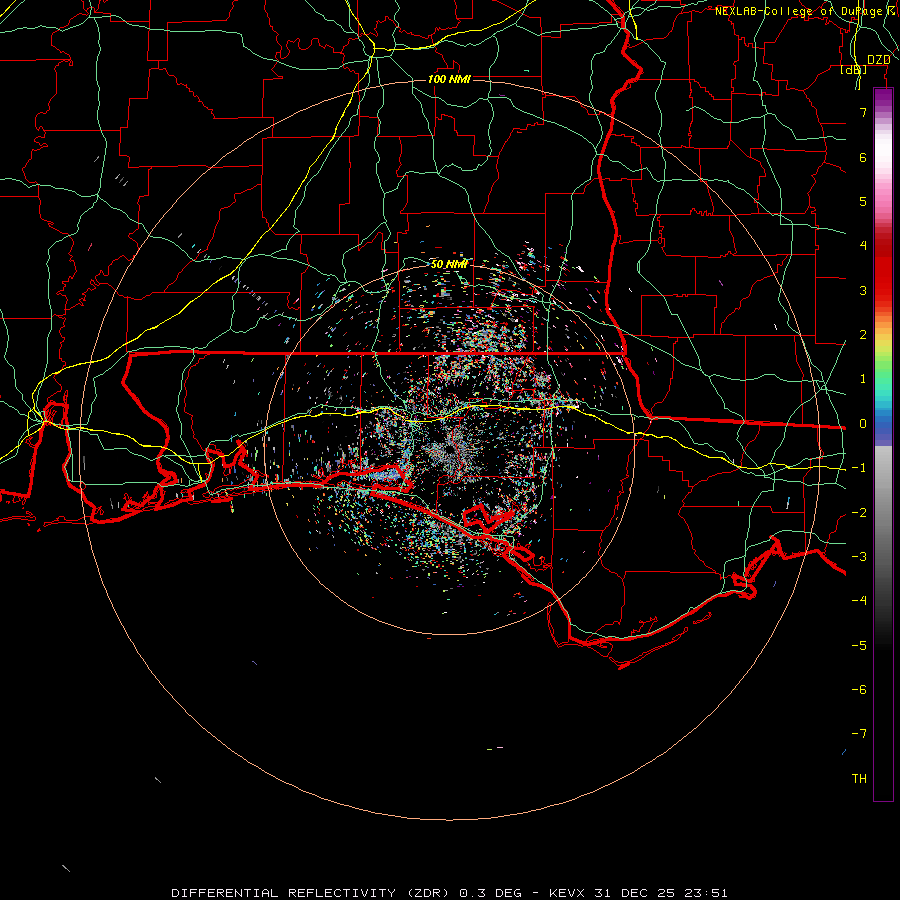Click the "4" tick label on scale
Viewport: 900px width, 900px height.
[x=863, y=246]
